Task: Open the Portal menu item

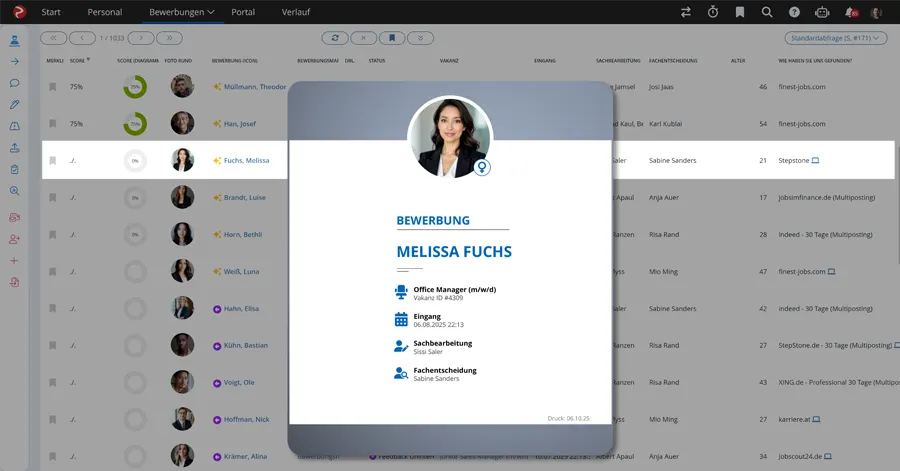Action: coord(242,12)
